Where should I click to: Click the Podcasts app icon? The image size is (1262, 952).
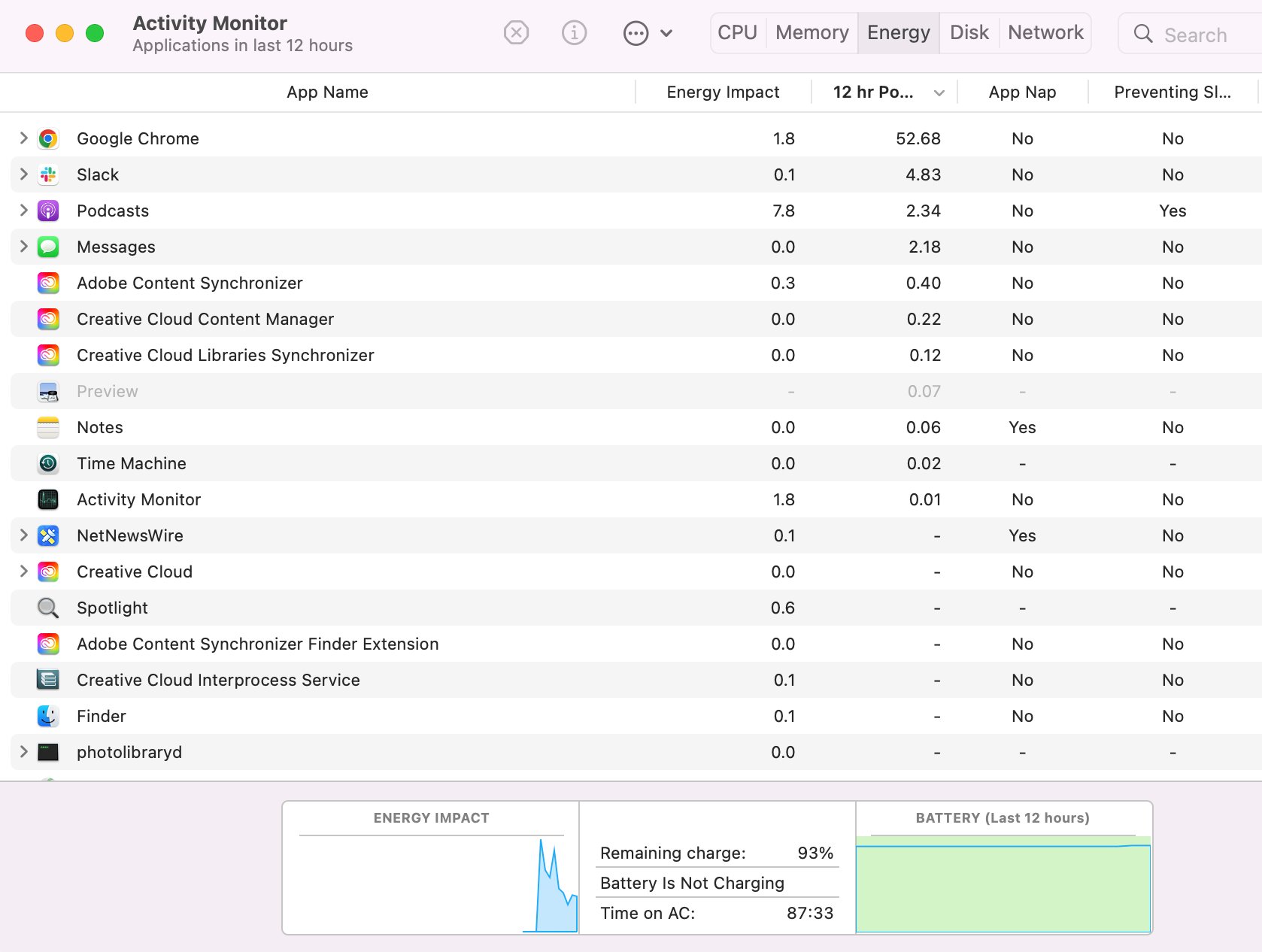click(x=48, y=211)
